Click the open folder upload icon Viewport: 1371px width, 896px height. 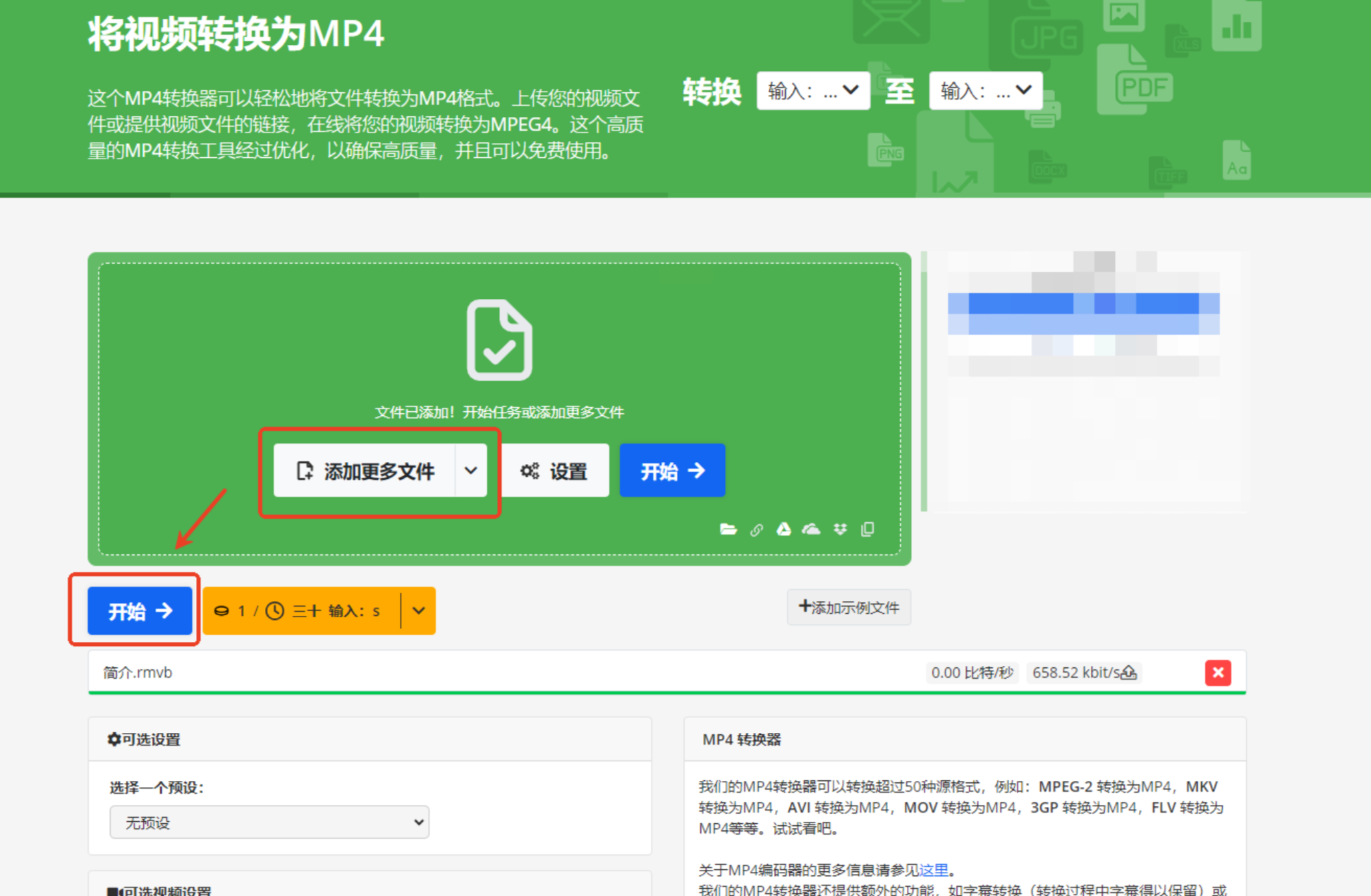(x=728, y=530)
